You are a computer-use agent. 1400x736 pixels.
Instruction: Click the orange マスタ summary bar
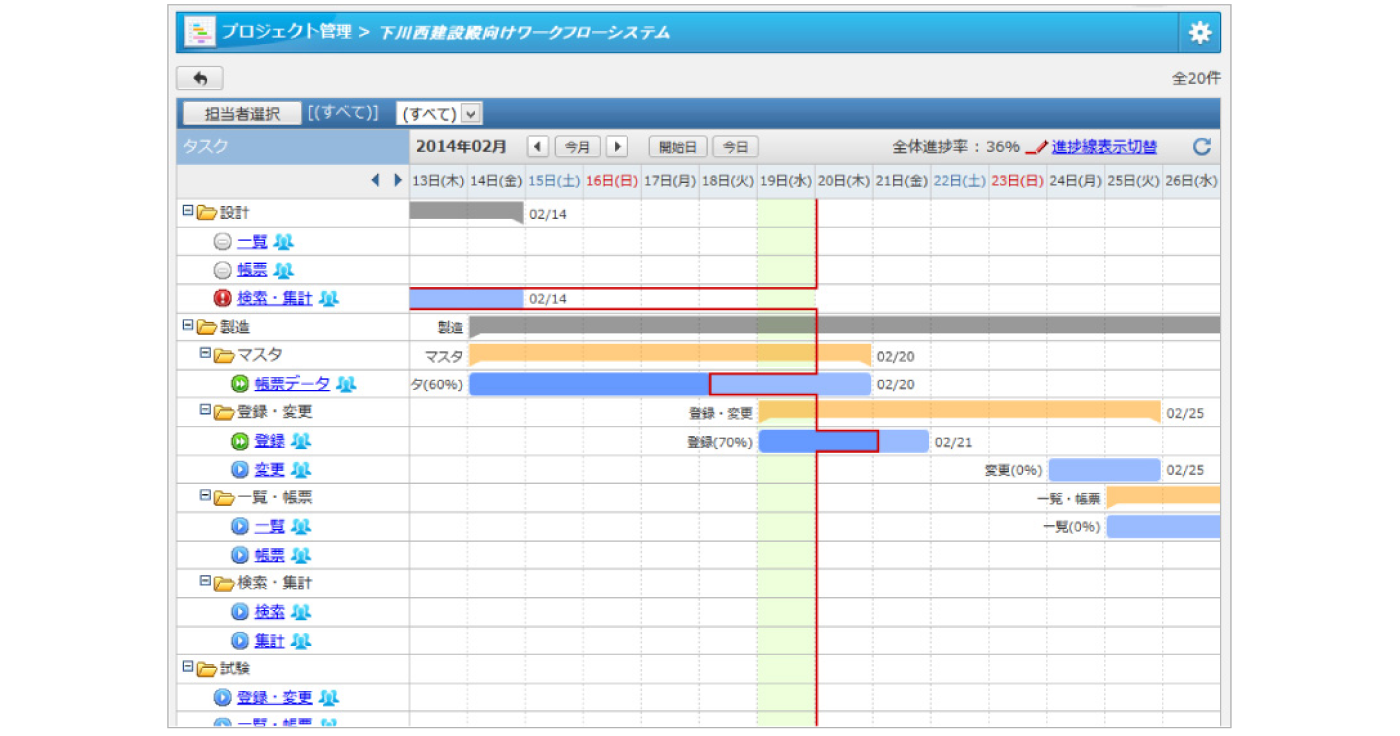point(670,354)
